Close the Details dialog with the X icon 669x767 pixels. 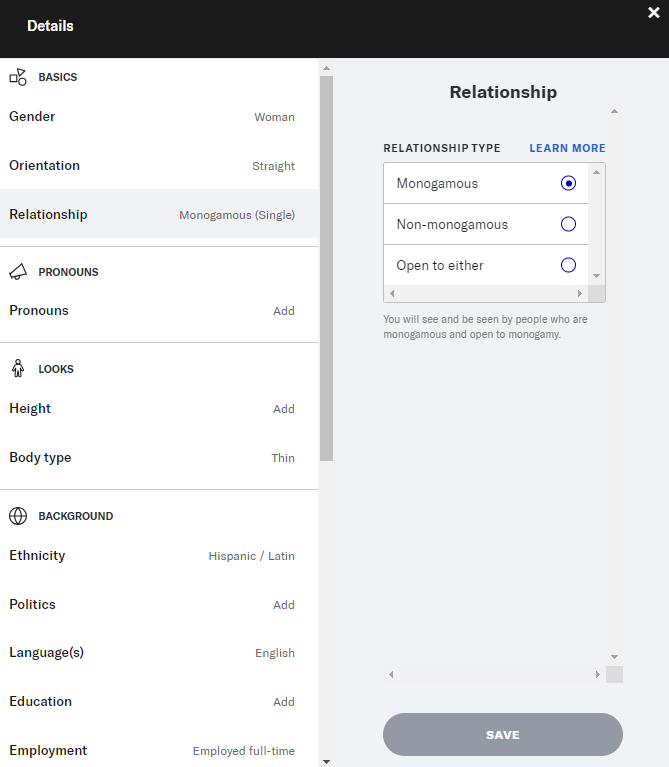point(654,13)
